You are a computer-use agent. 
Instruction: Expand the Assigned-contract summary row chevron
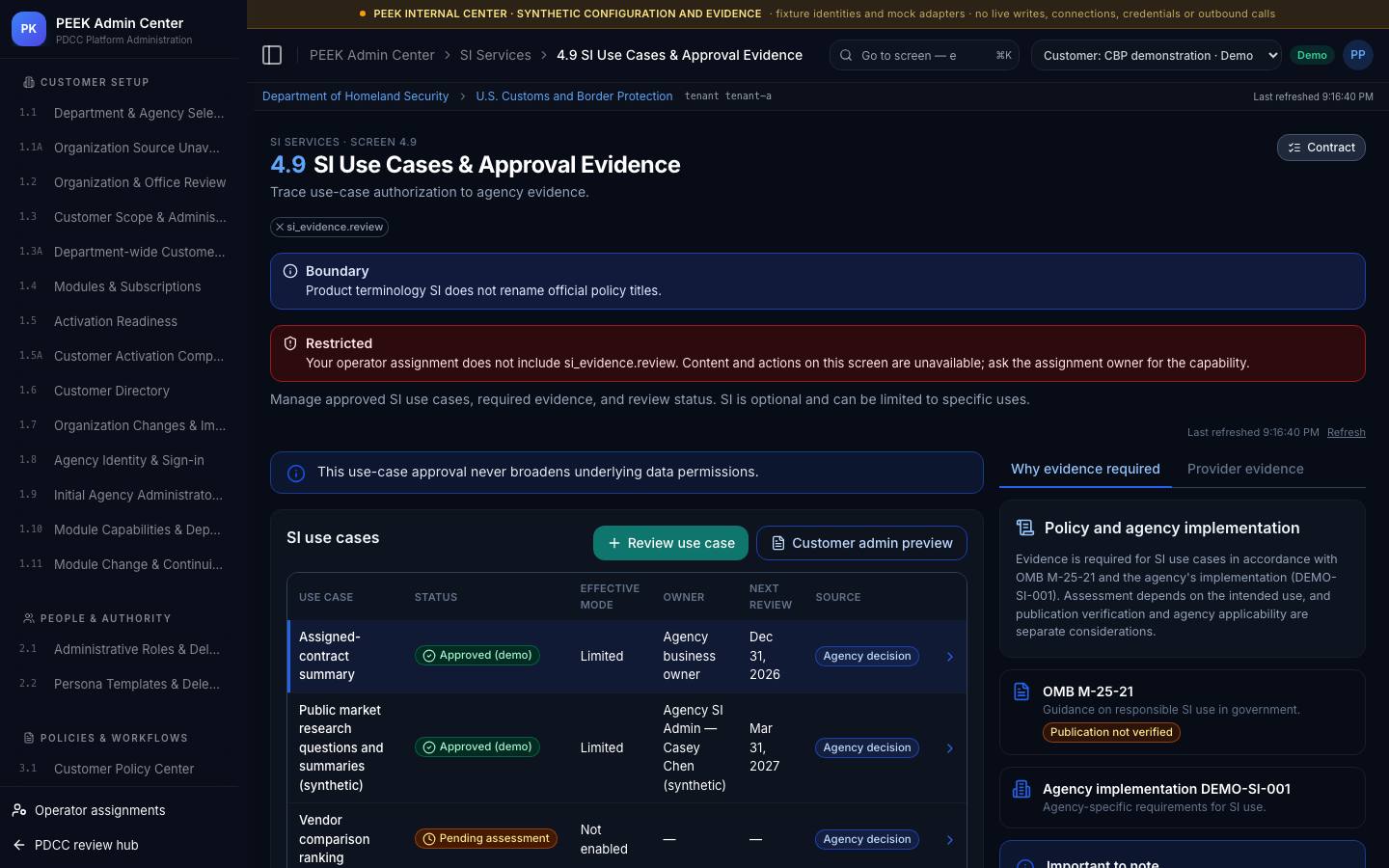pos(949,656)
